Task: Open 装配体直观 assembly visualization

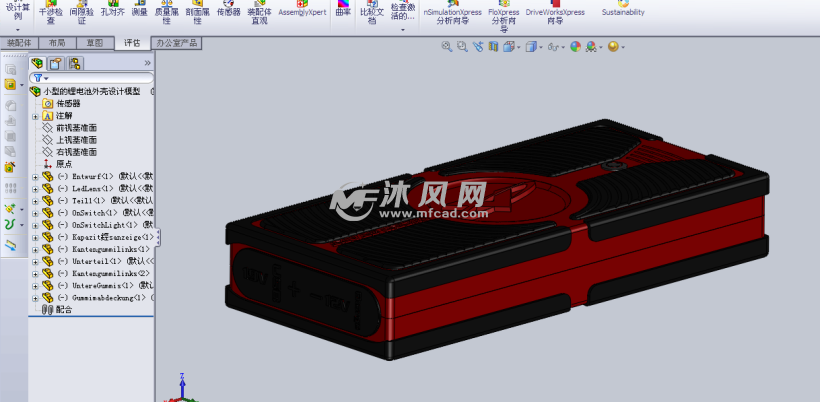Action: (259, 12)
